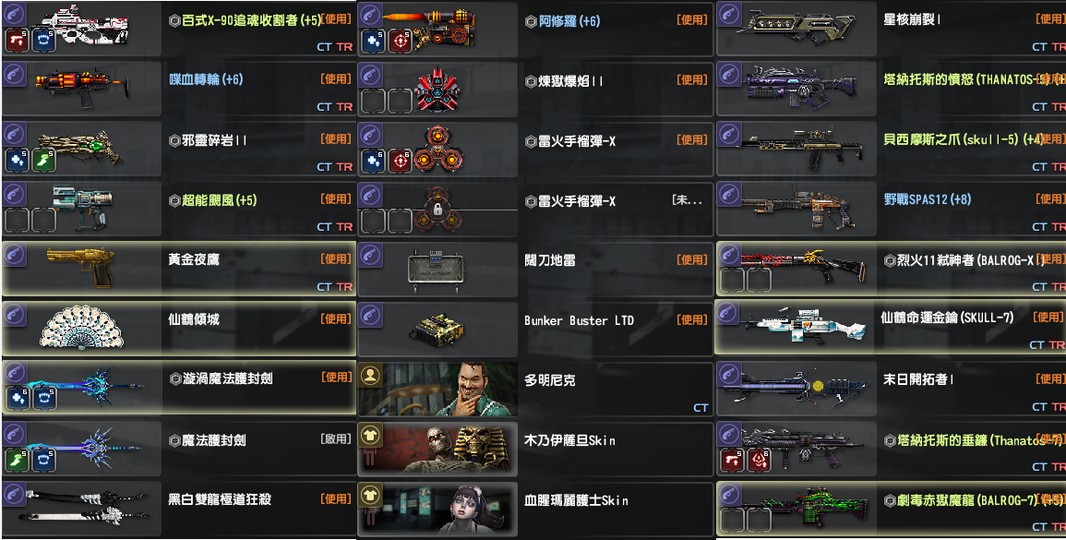Click the purple category badge on 星核崩裂I
The image size is (1066, 540).
click(x=729, y=14)
